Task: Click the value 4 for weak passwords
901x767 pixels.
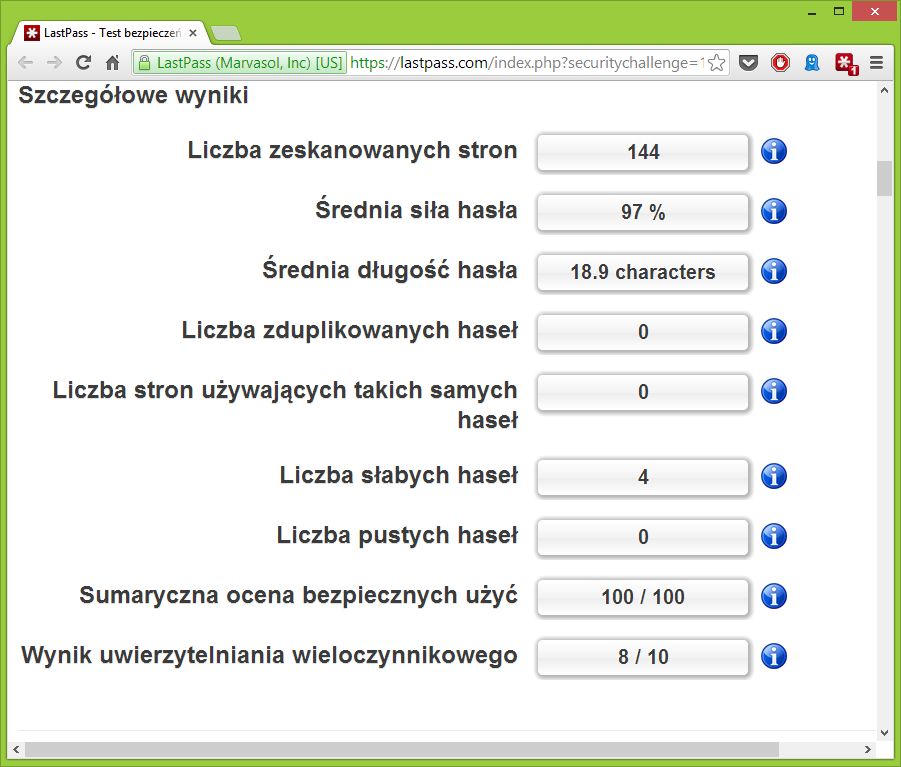Action: click(643, 477)
